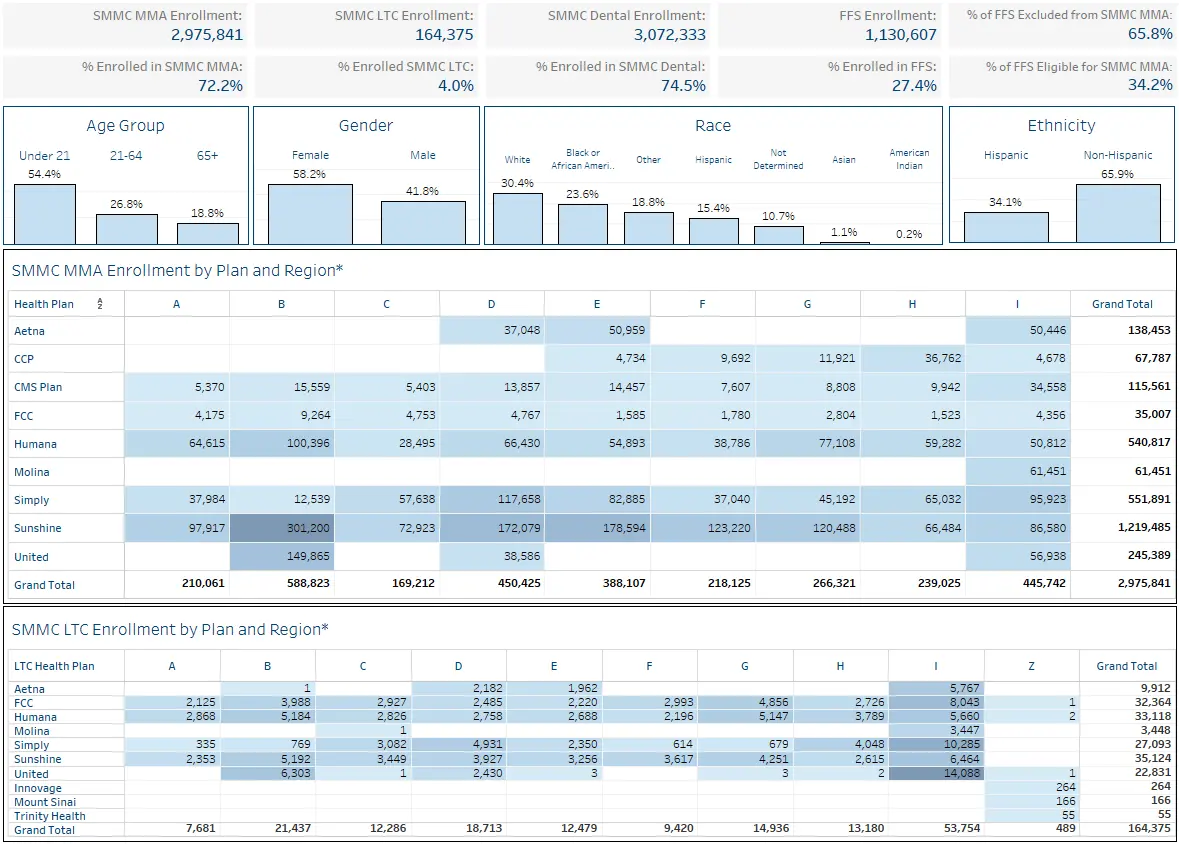Select the Not Determined race bar
1179x844 pixels.
point(779,235)
